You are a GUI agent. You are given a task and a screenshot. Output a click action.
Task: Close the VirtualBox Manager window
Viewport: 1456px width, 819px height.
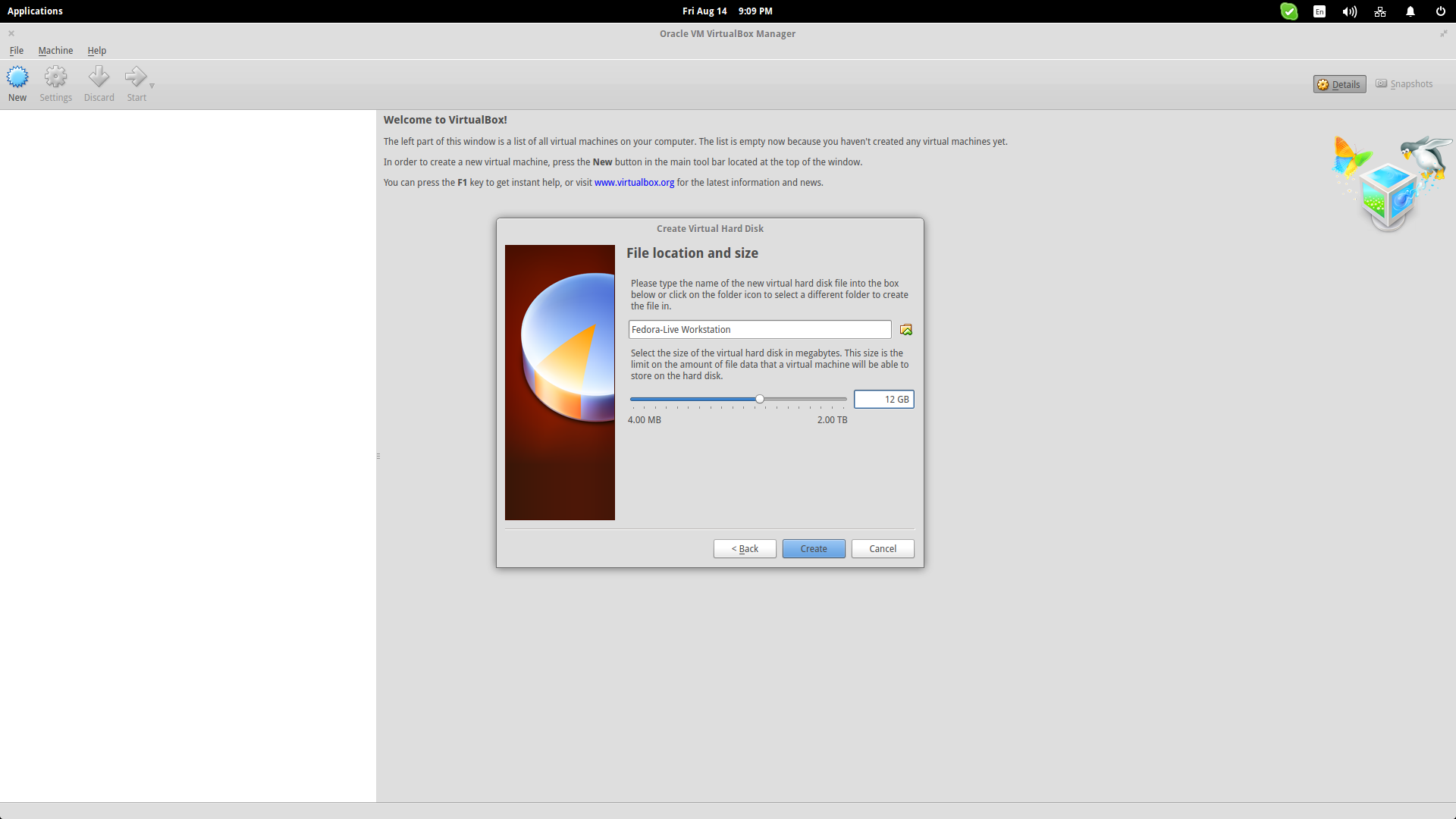(11, 33)
